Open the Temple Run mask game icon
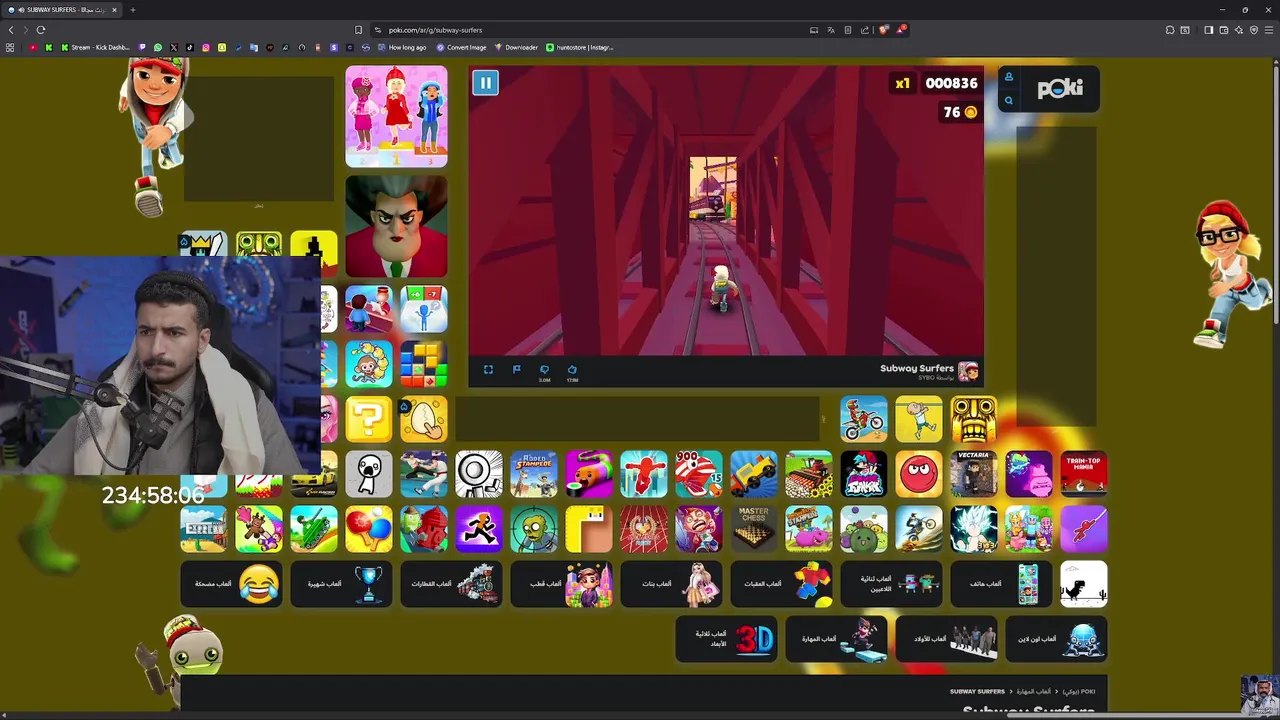 click(973, 419)
